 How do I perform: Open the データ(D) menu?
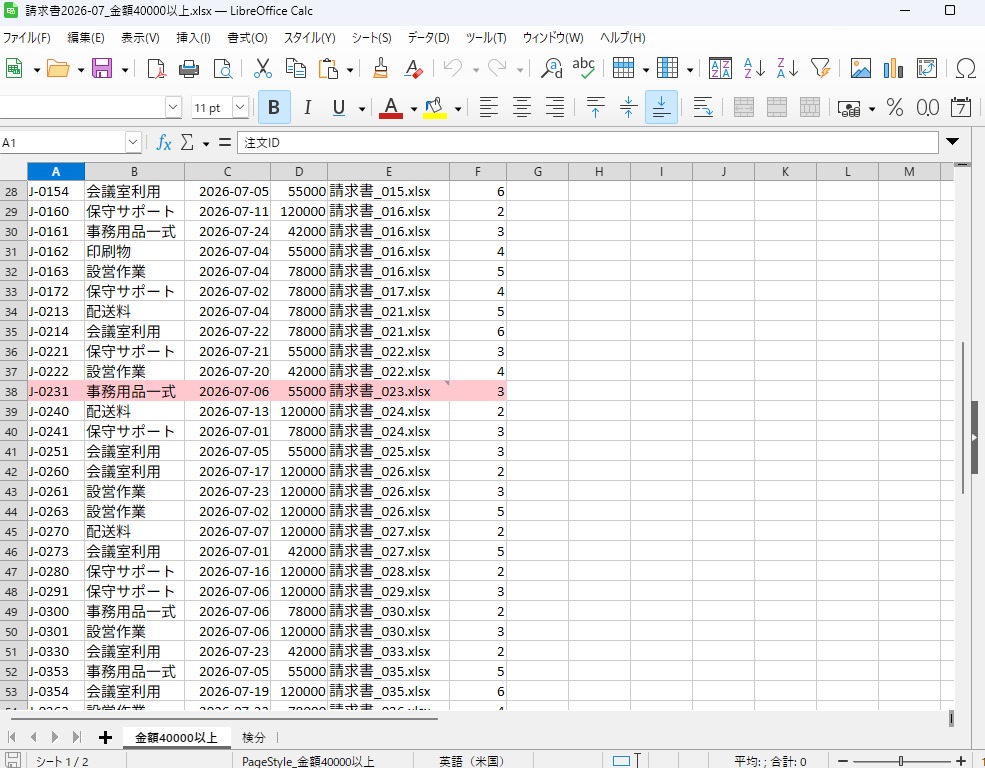428,38
